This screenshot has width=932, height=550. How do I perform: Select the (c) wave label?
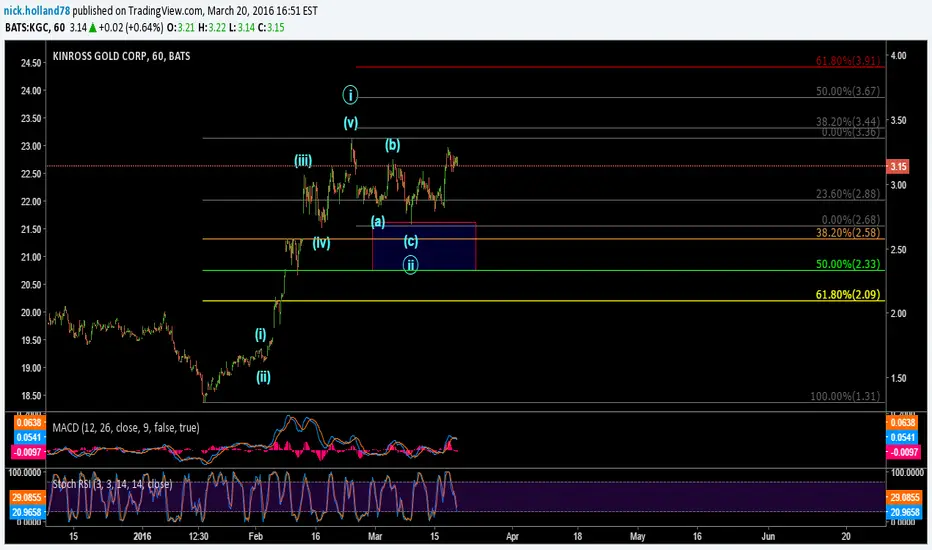click(x=411, y=241)
